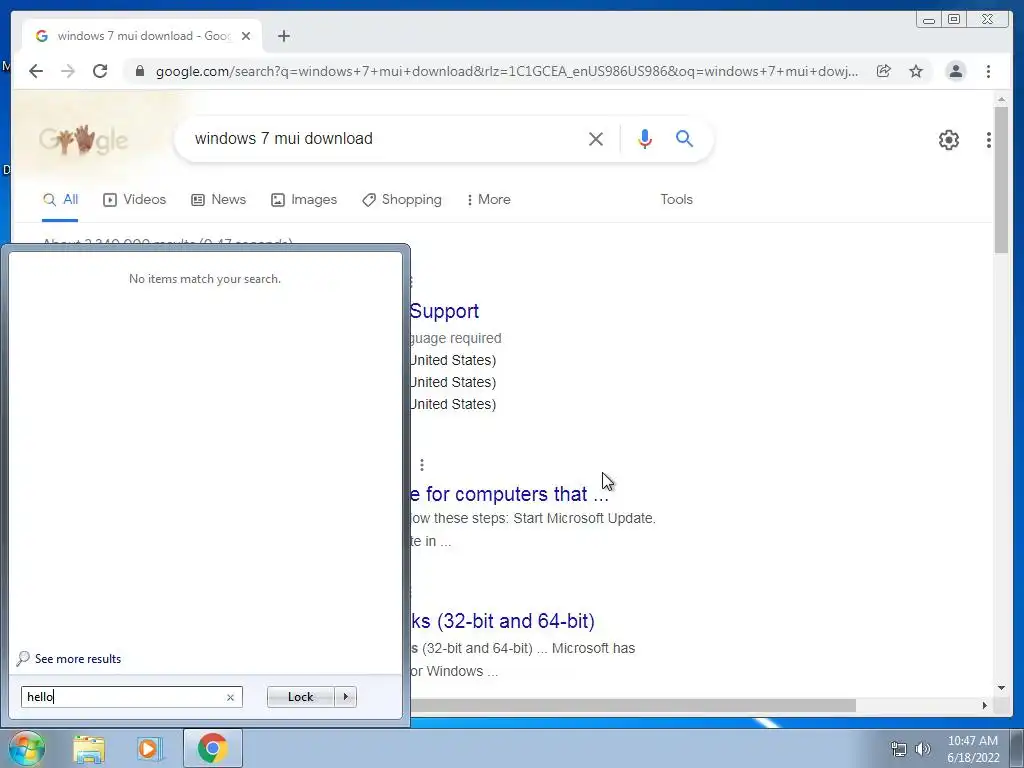1024x768 pixels.
Task: Click the vertical scrollbar thumb in Chrome
Action: (x=1002, y=180)
